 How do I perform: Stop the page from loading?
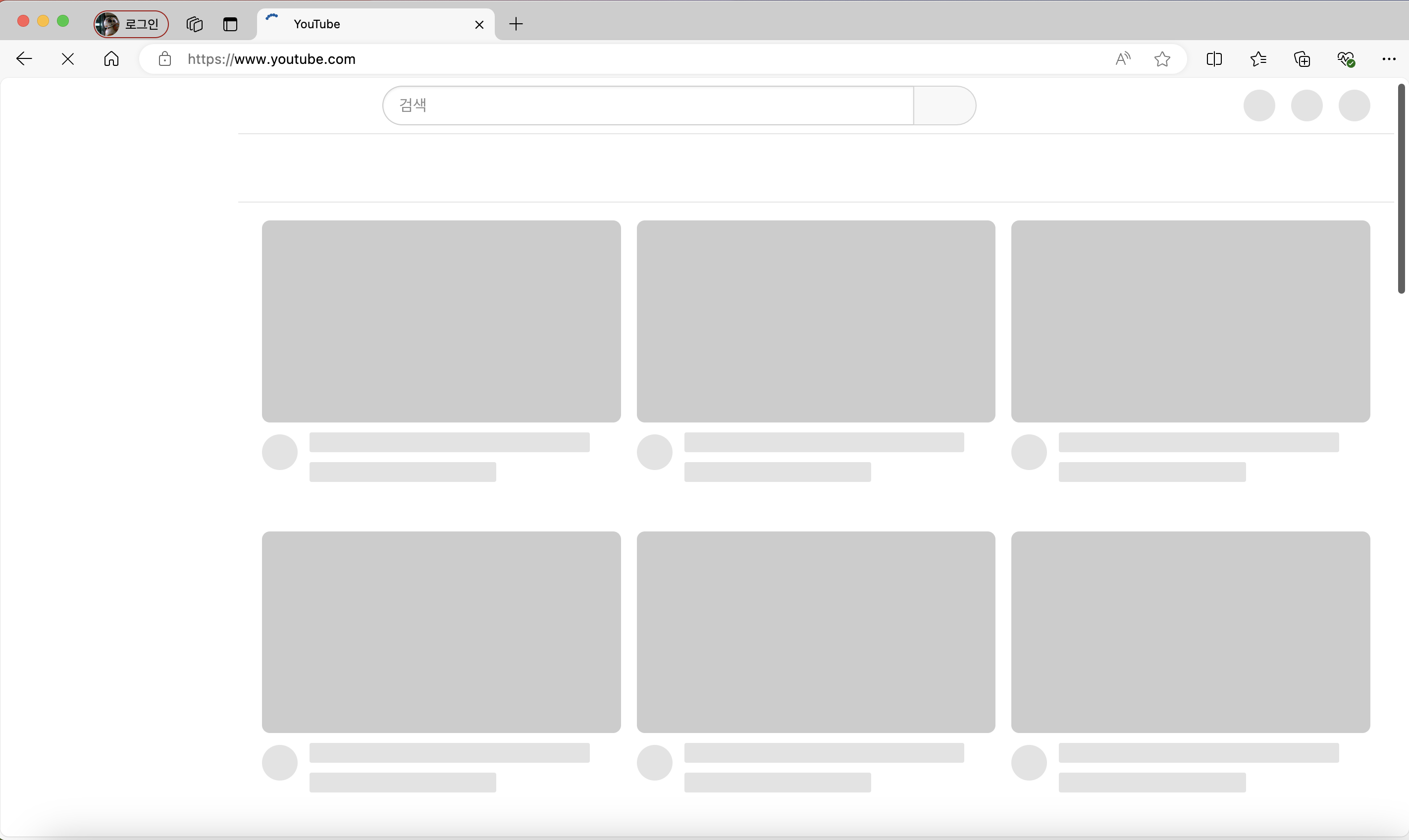point(68,59)
